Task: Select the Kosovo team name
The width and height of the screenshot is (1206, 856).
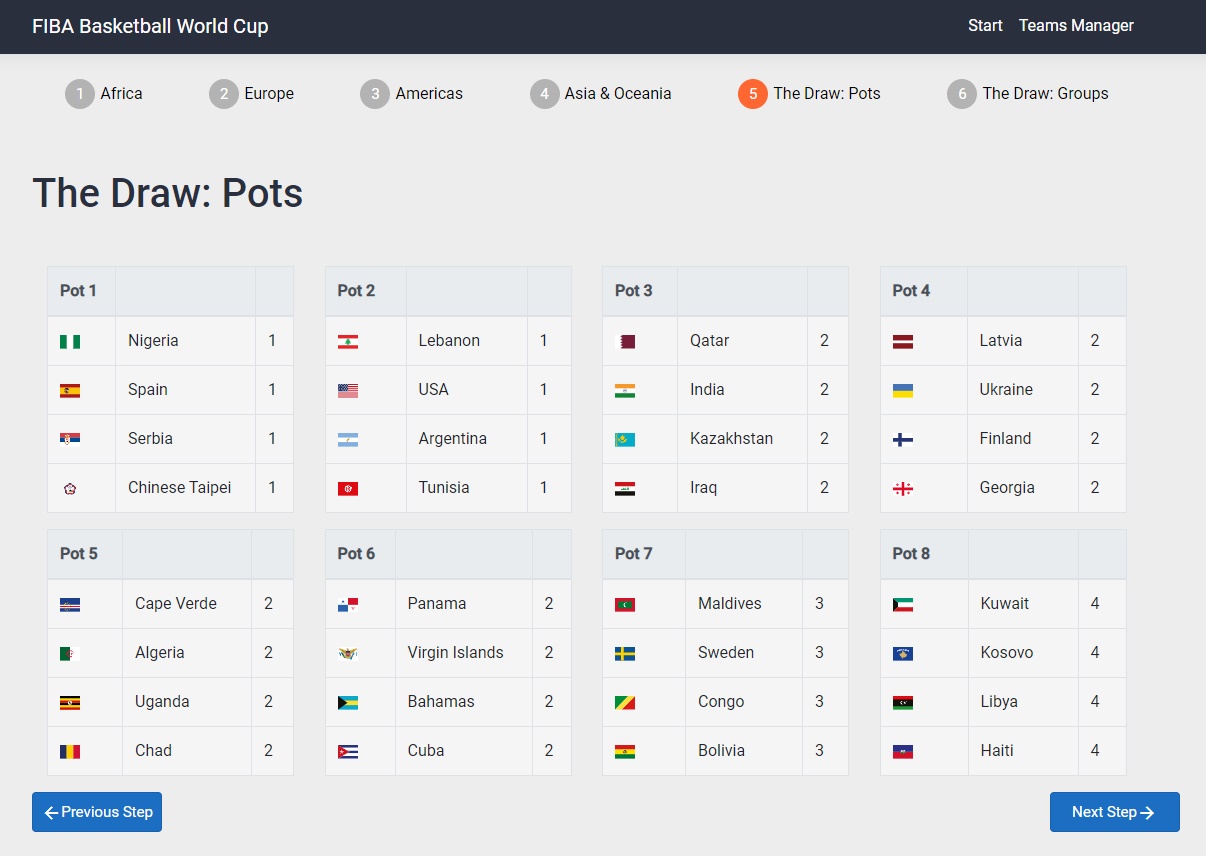Action: pos(1006,653)
